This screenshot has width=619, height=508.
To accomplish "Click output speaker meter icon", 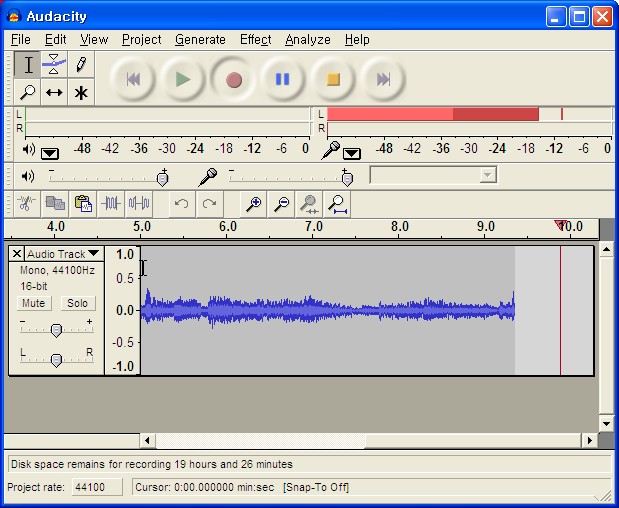I will 29,150.
